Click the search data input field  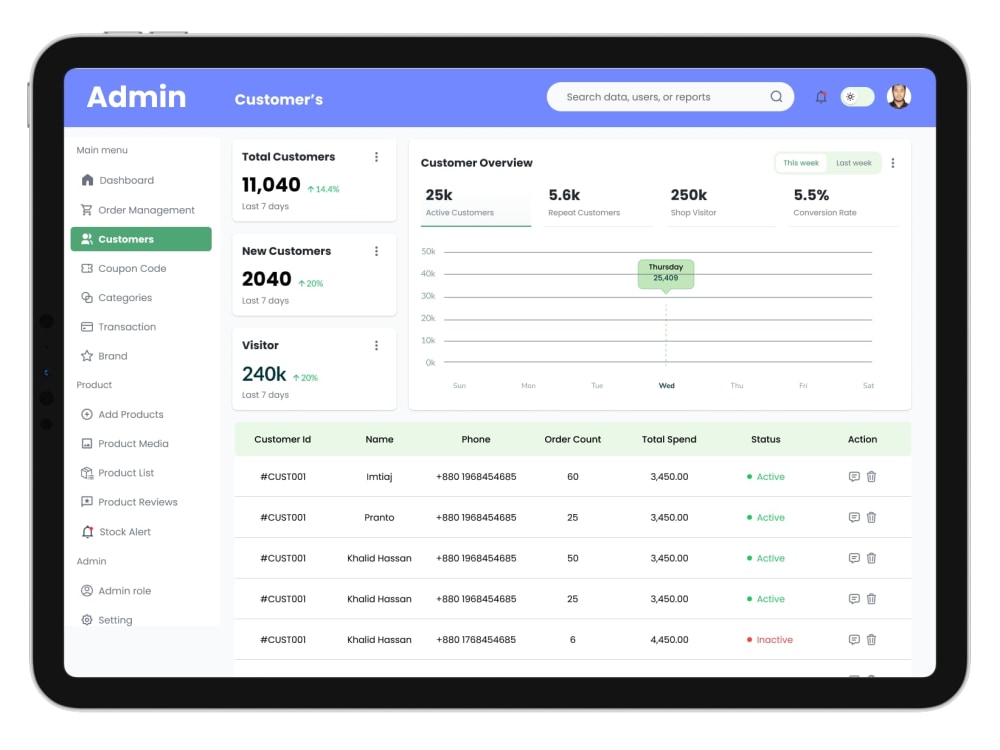point(670,97)
